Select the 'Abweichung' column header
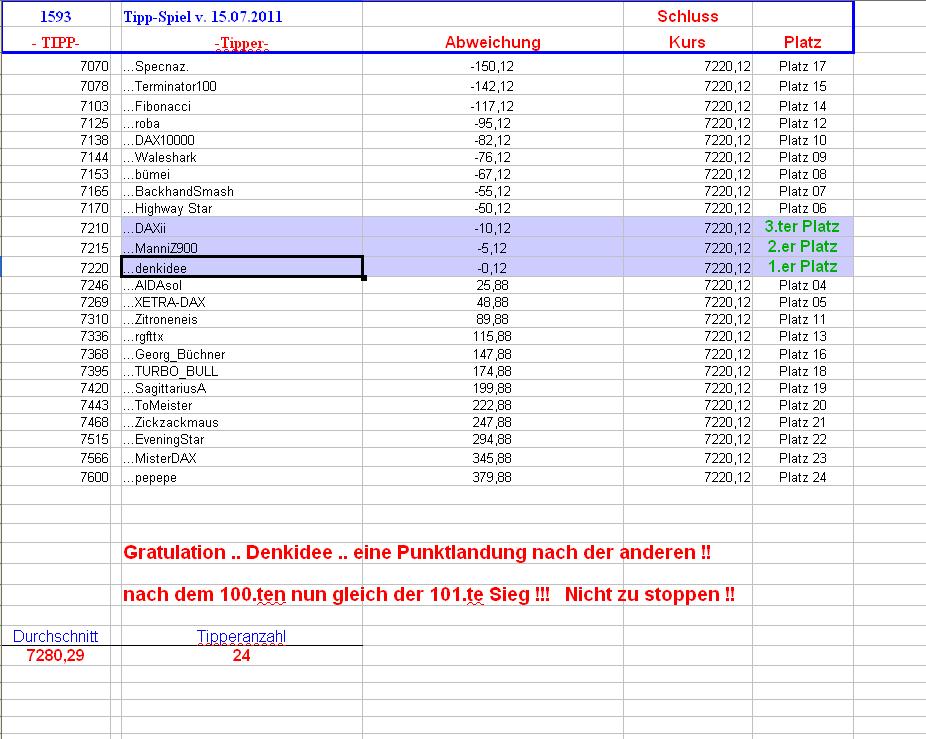 click(493, 43)
